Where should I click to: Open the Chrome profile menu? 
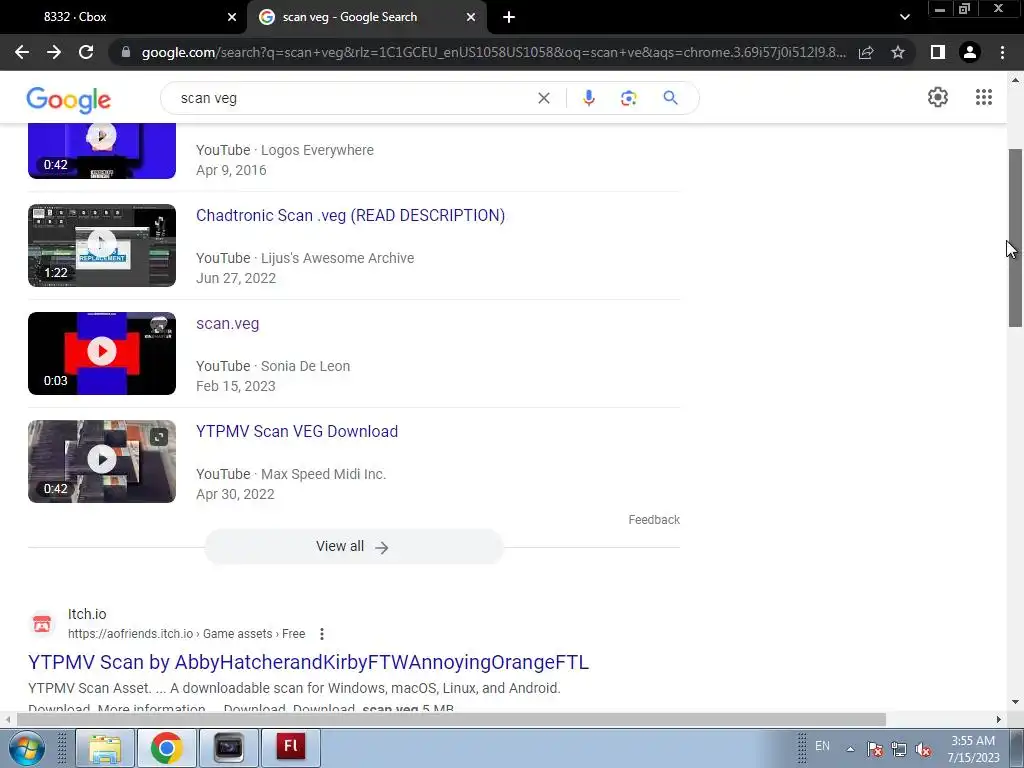pos(970,52)
